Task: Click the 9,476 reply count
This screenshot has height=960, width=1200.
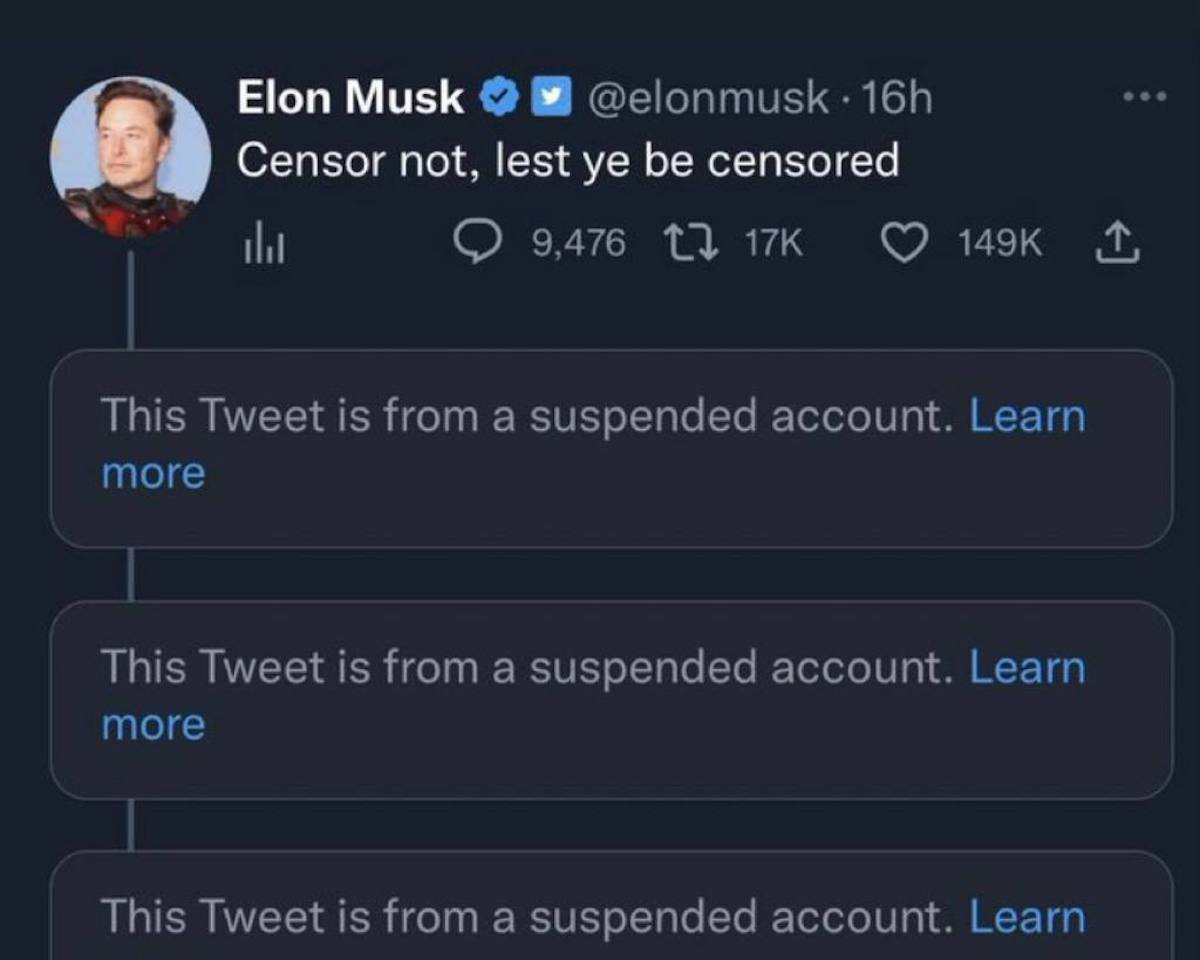Action: tap(578, 244)
